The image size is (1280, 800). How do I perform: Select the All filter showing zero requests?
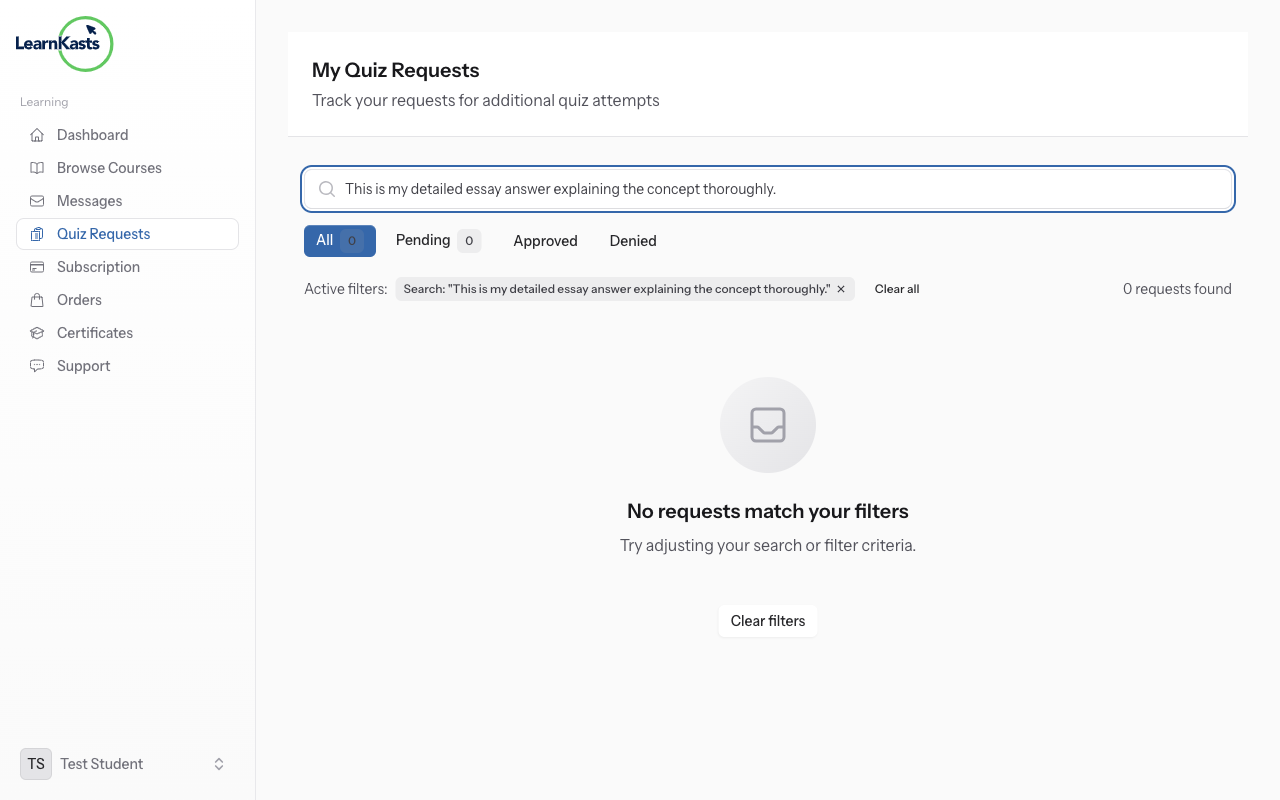tap(339, 240)
